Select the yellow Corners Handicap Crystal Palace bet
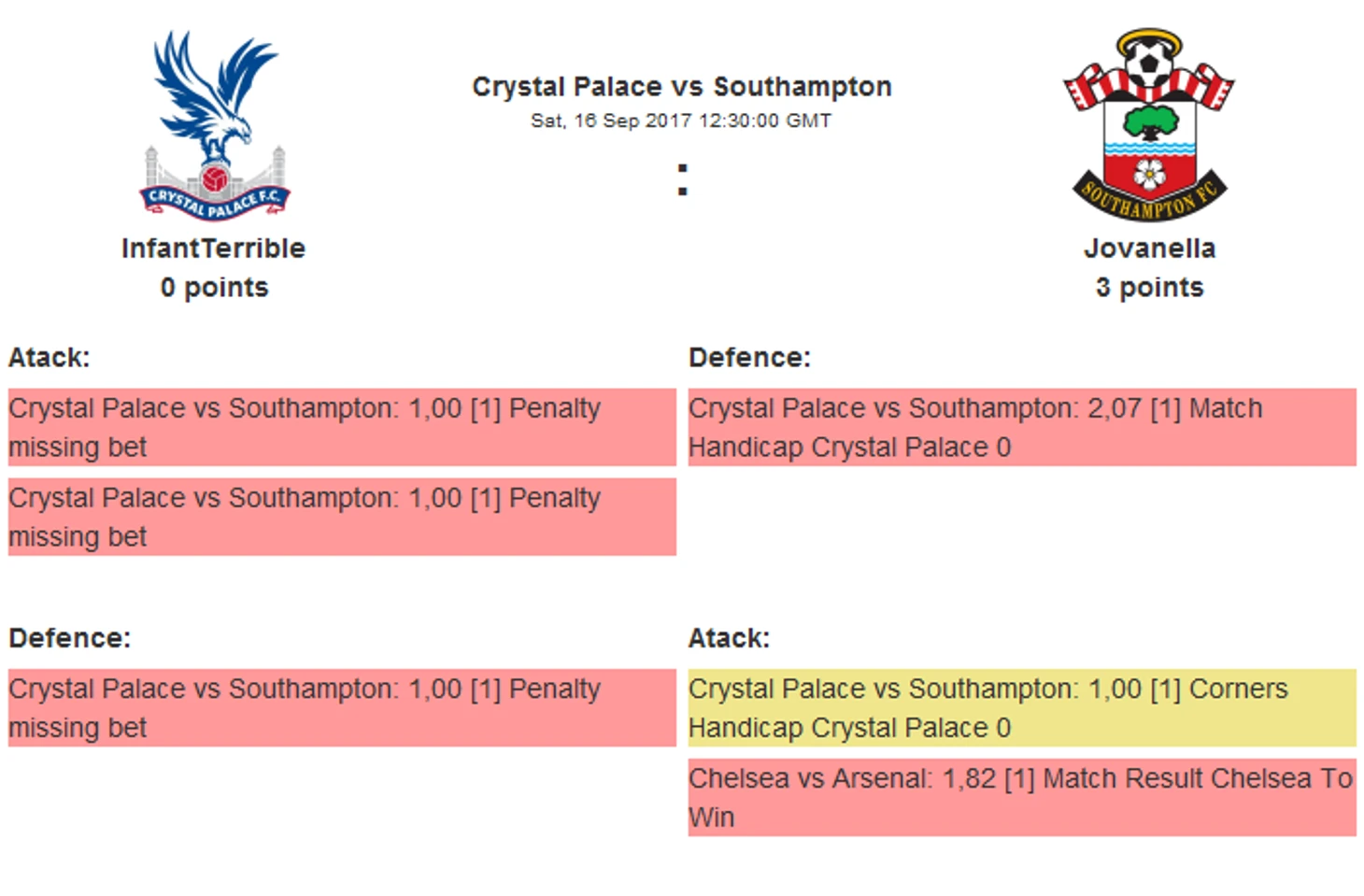The image size is (1364, 896). coord(1022,707)
